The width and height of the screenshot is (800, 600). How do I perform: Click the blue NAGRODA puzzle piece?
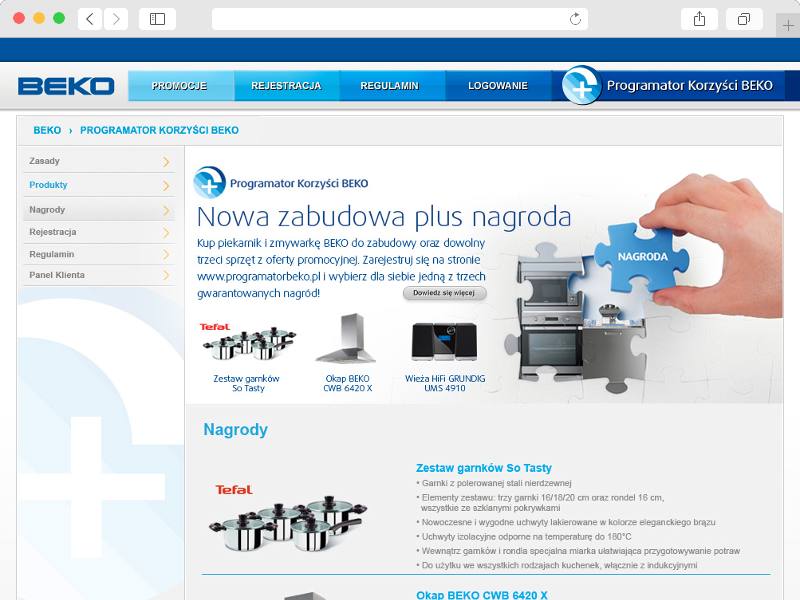pyautogui.click(x=642, y=258)
